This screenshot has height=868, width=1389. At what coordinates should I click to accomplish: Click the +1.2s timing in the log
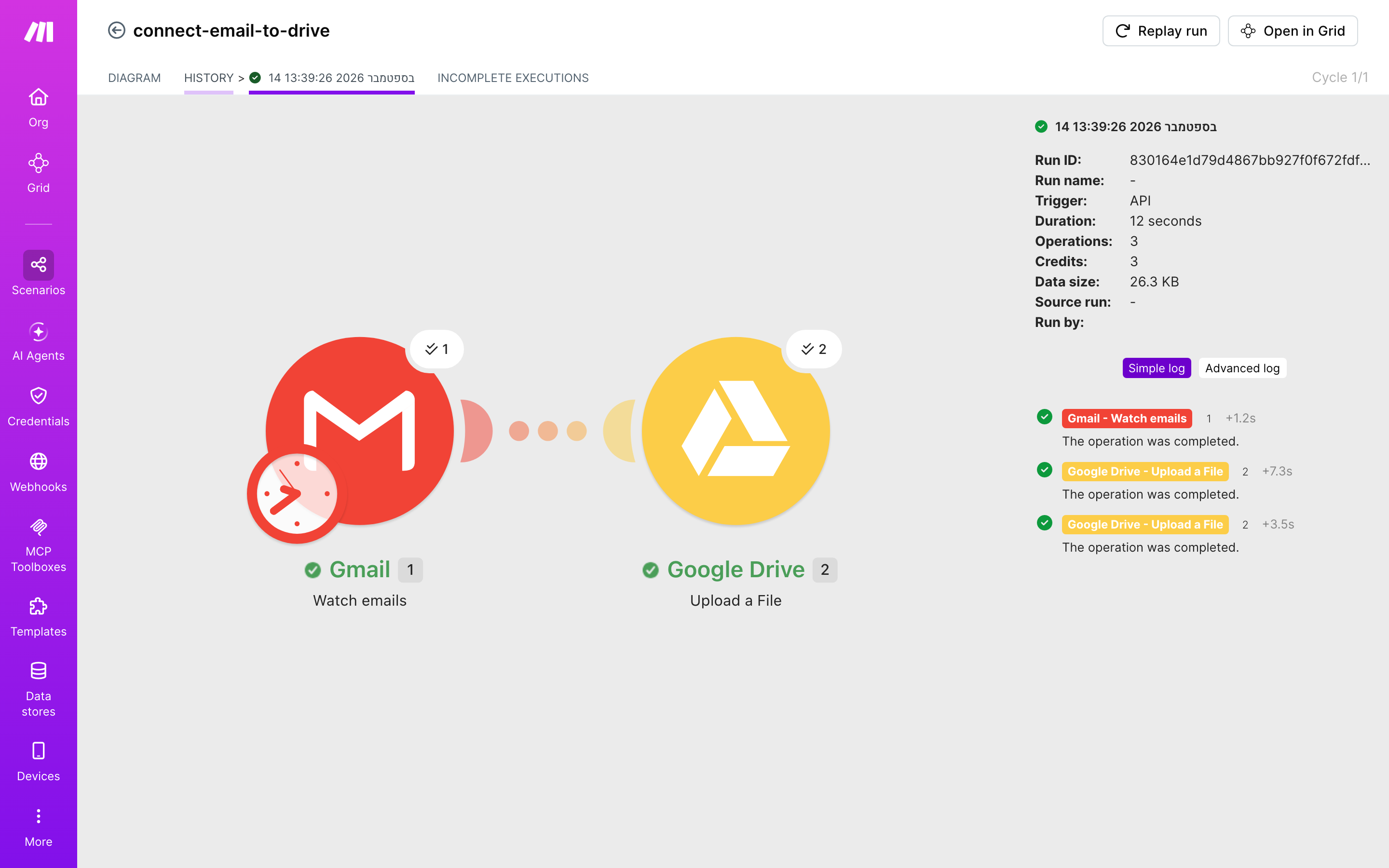point(1240,419)
